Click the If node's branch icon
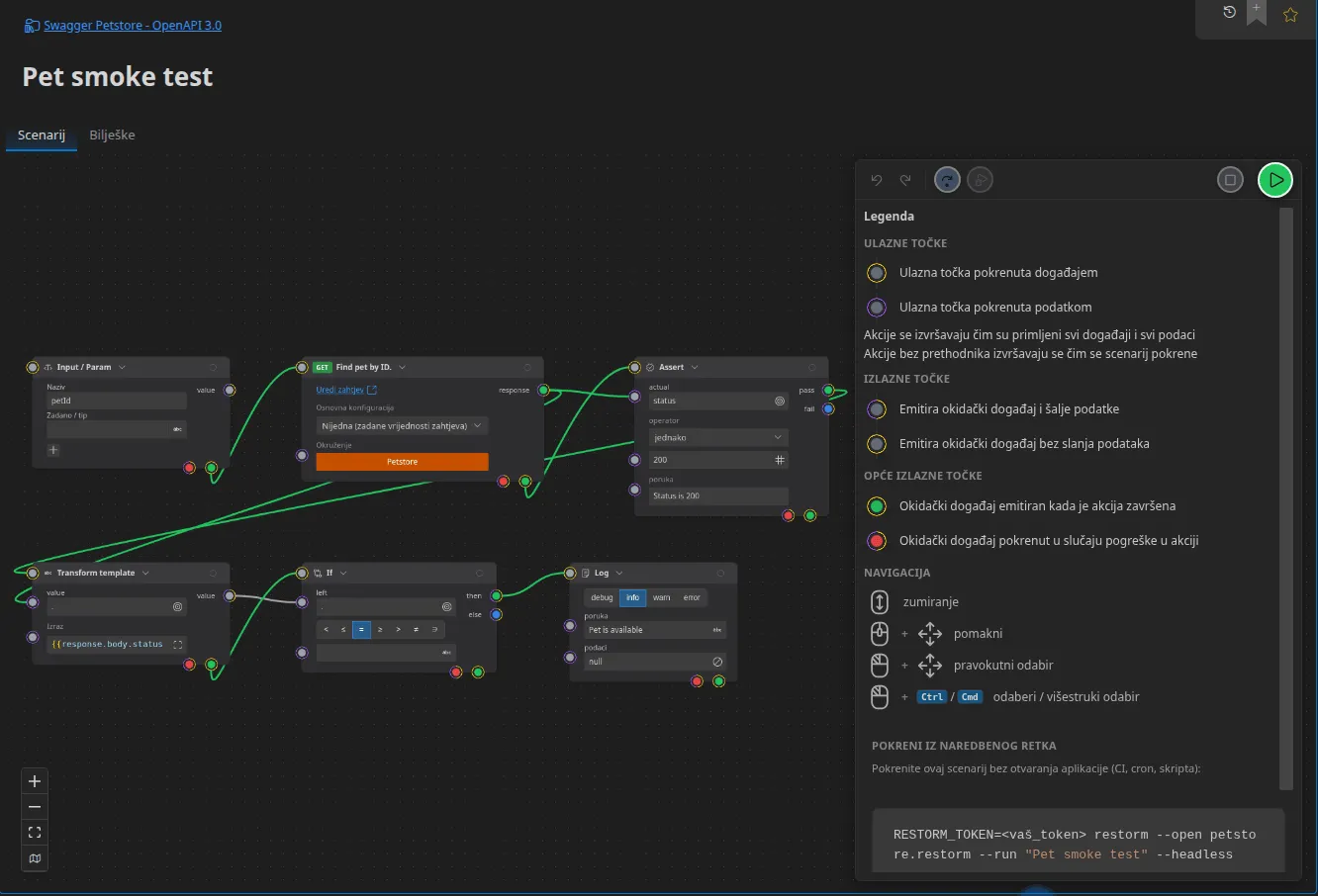Viewport: 1318px width, 896px height. pos(318,573)
